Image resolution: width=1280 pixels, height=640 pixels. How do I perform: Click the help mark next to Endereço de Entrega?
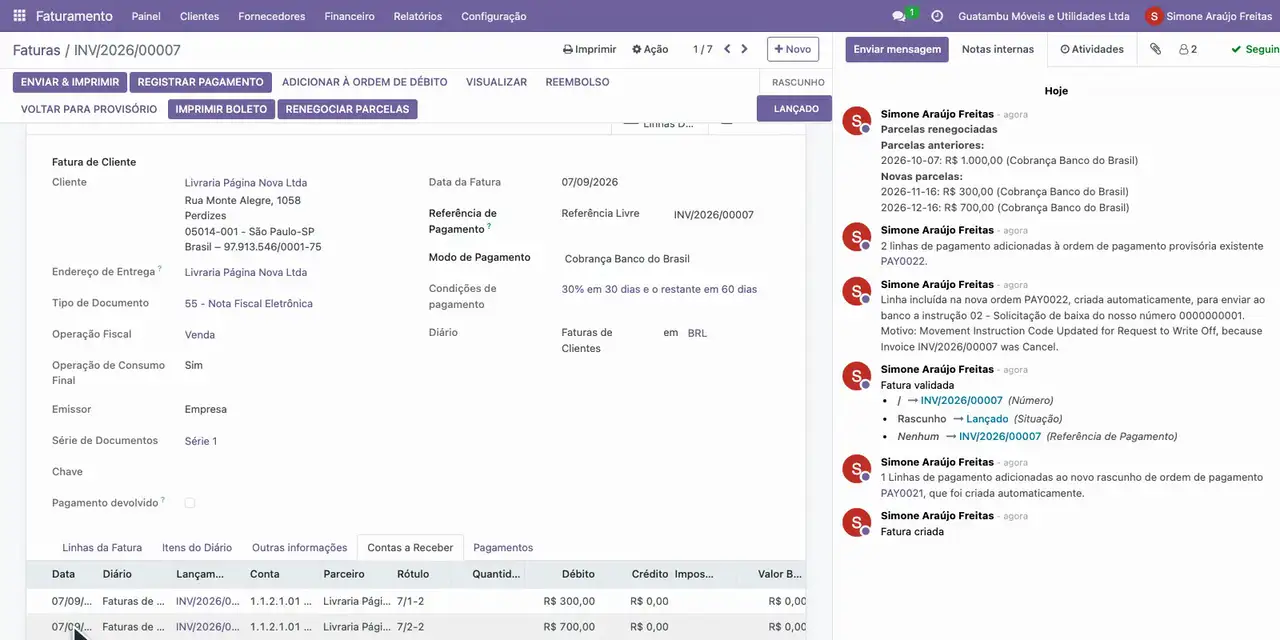tap(160, 269)
